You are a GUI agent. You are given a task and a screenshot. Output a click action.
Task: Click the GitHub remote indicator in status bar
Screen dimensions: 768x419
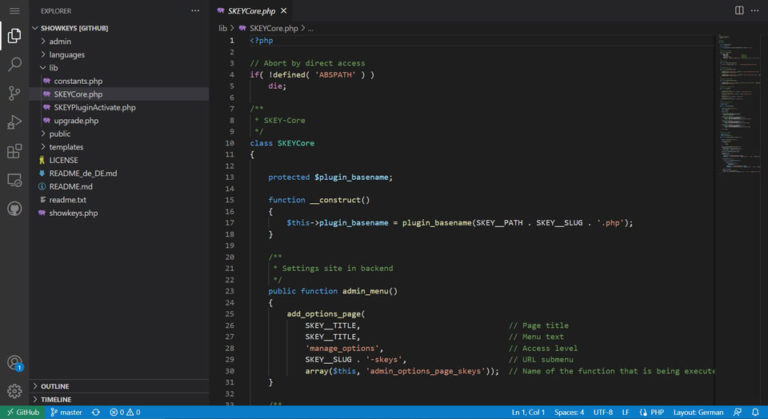23,412
